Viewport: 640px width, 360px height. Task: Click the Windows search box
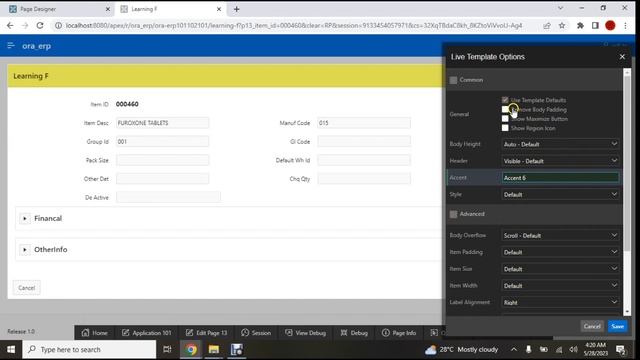coord(89,349)
